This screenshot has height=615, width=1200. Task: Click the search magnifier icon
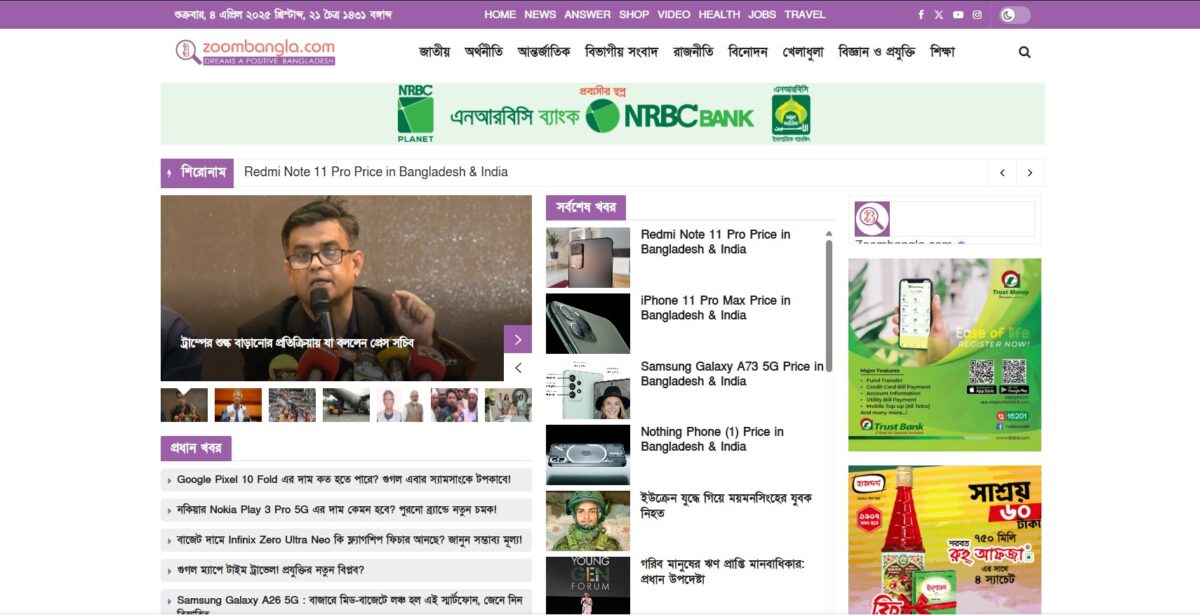(x=1024, y=52)
